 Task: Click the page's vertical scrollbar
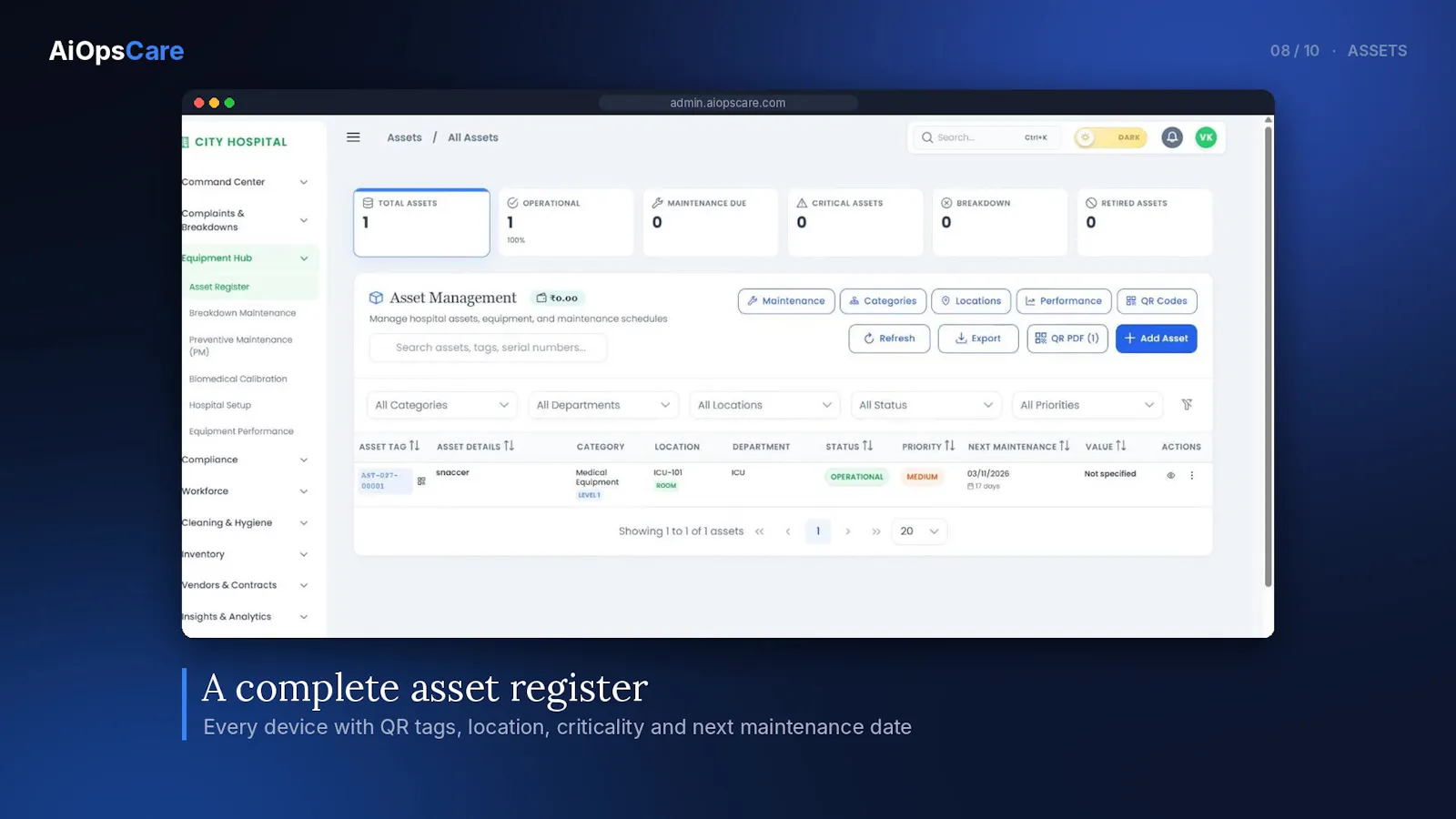[1268, 357]
